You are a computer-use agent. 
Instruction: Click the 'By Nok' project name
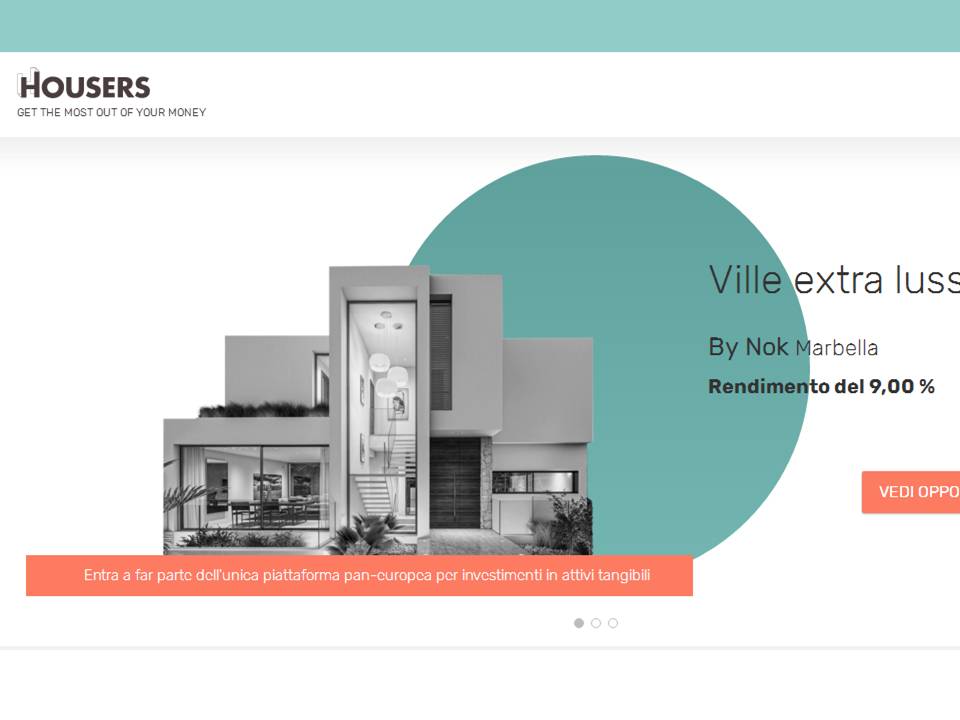[749, 347]
